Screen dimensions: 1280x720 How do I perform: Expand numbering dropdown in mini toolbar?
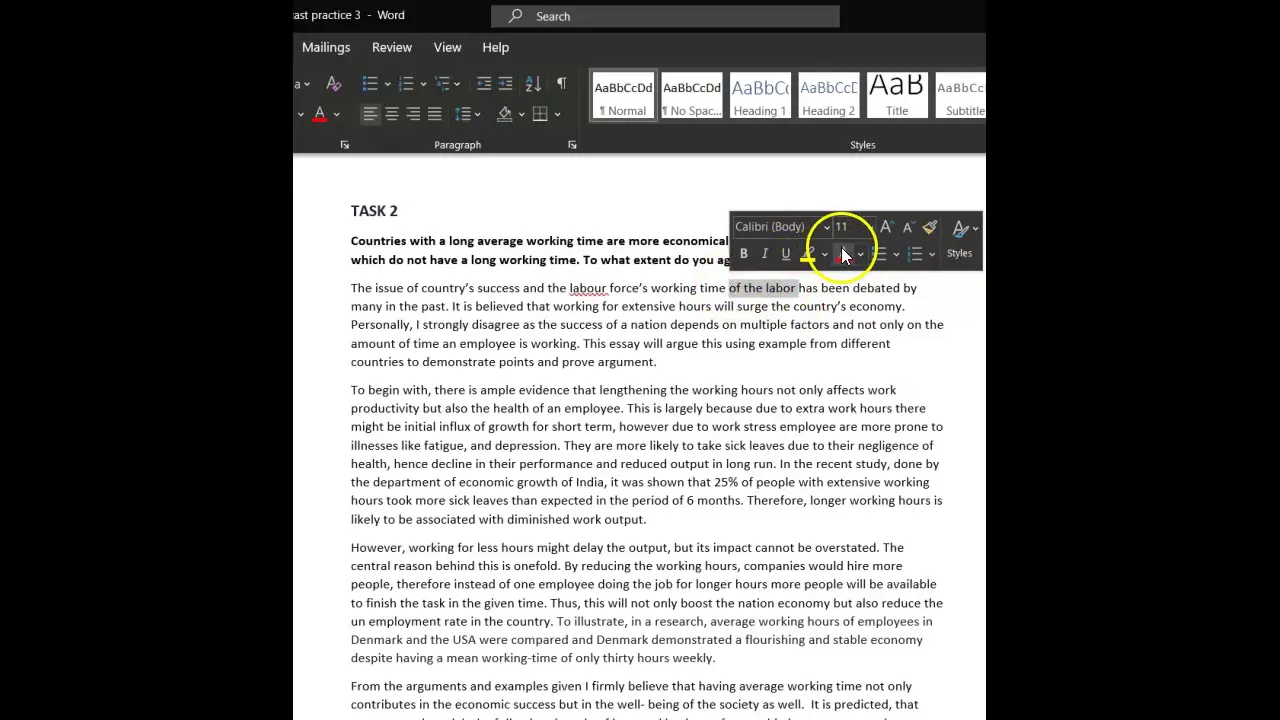tap(931, 254)
